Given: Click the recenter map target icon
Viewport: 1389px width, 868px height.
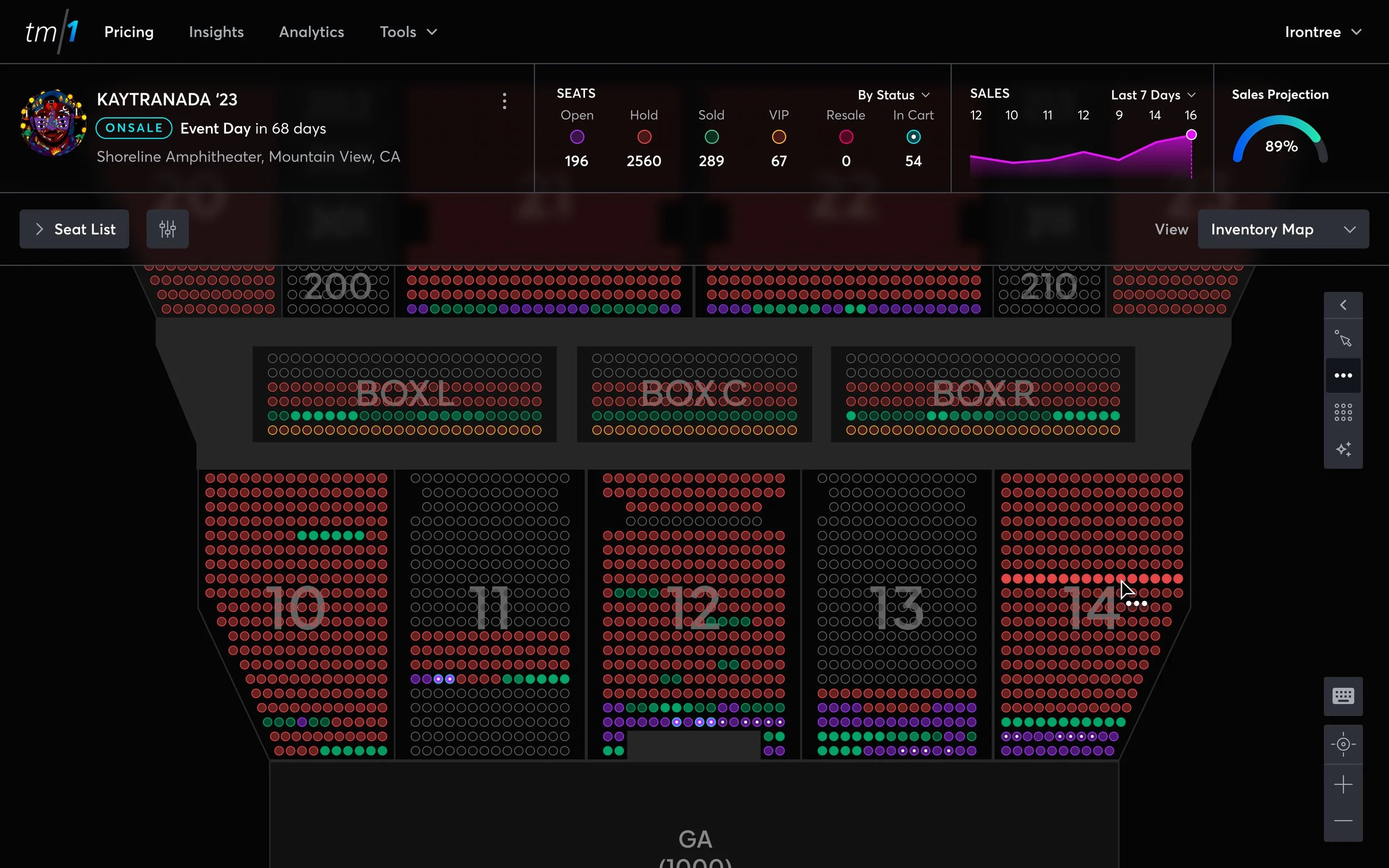Looking at the screenshot, I should click(x=1342, y=745).
